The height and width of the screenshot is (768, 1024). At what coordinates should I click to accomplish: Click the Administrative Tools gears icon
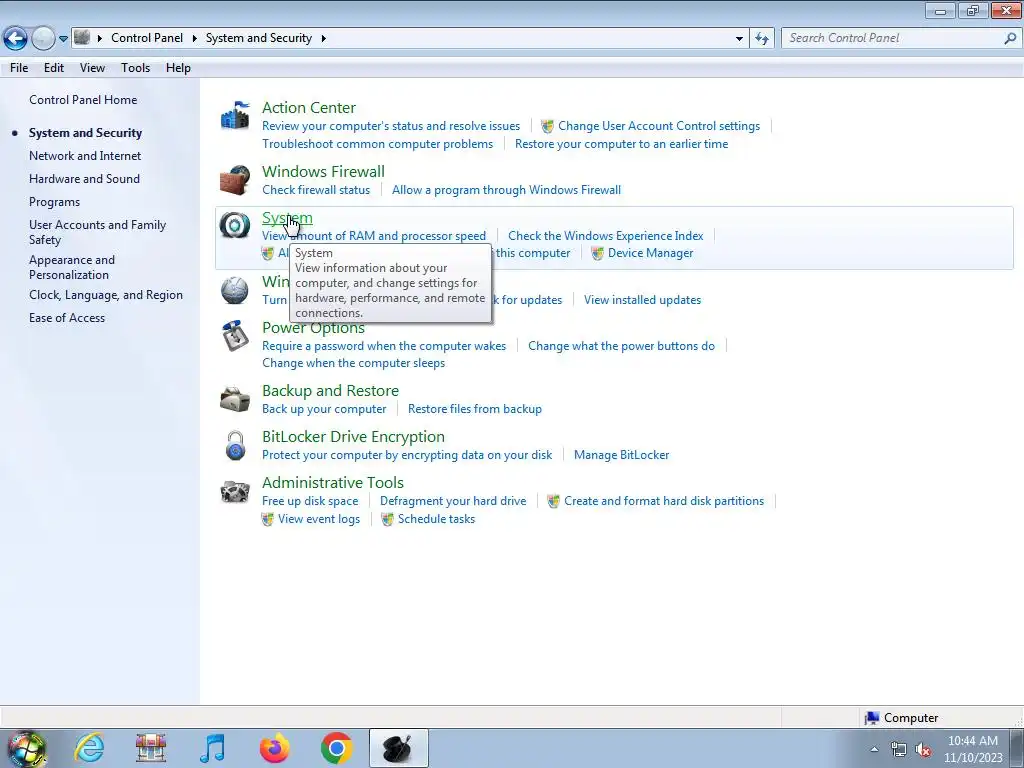[x=235, y=491]
